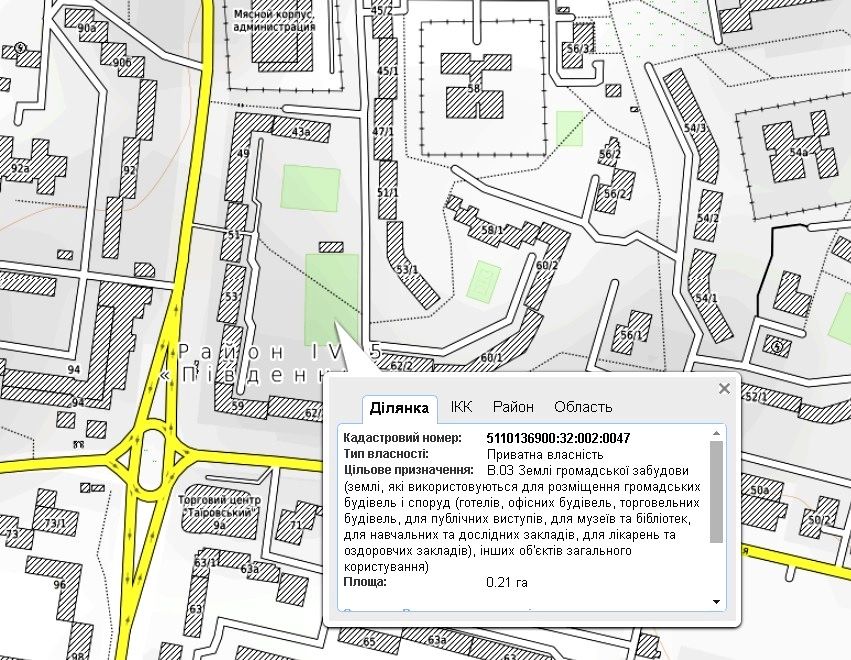Click the Цільове призначення label
Image resolution: width=851 pixels, height=660 pixels.
click(409, 469)
